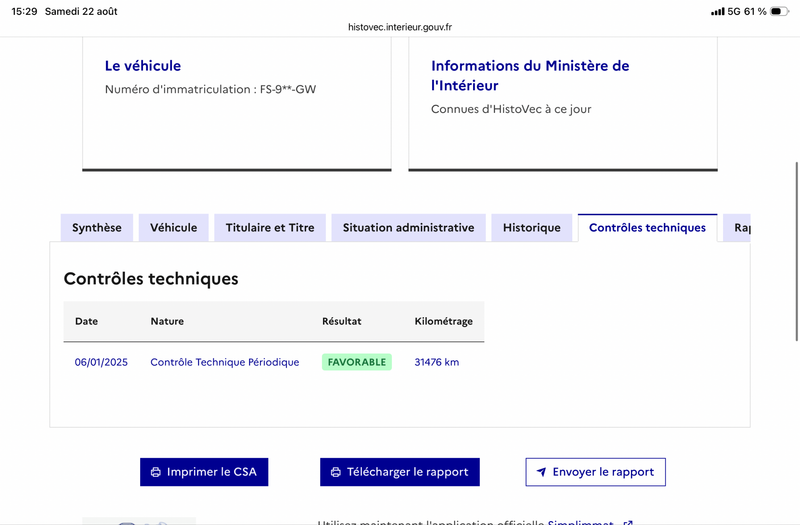Image resolution: width=800 pixels, height=525 pixels.
Task: Click Connues d'HistoVec à ce jour text
Action: click(x=511, y=109)
